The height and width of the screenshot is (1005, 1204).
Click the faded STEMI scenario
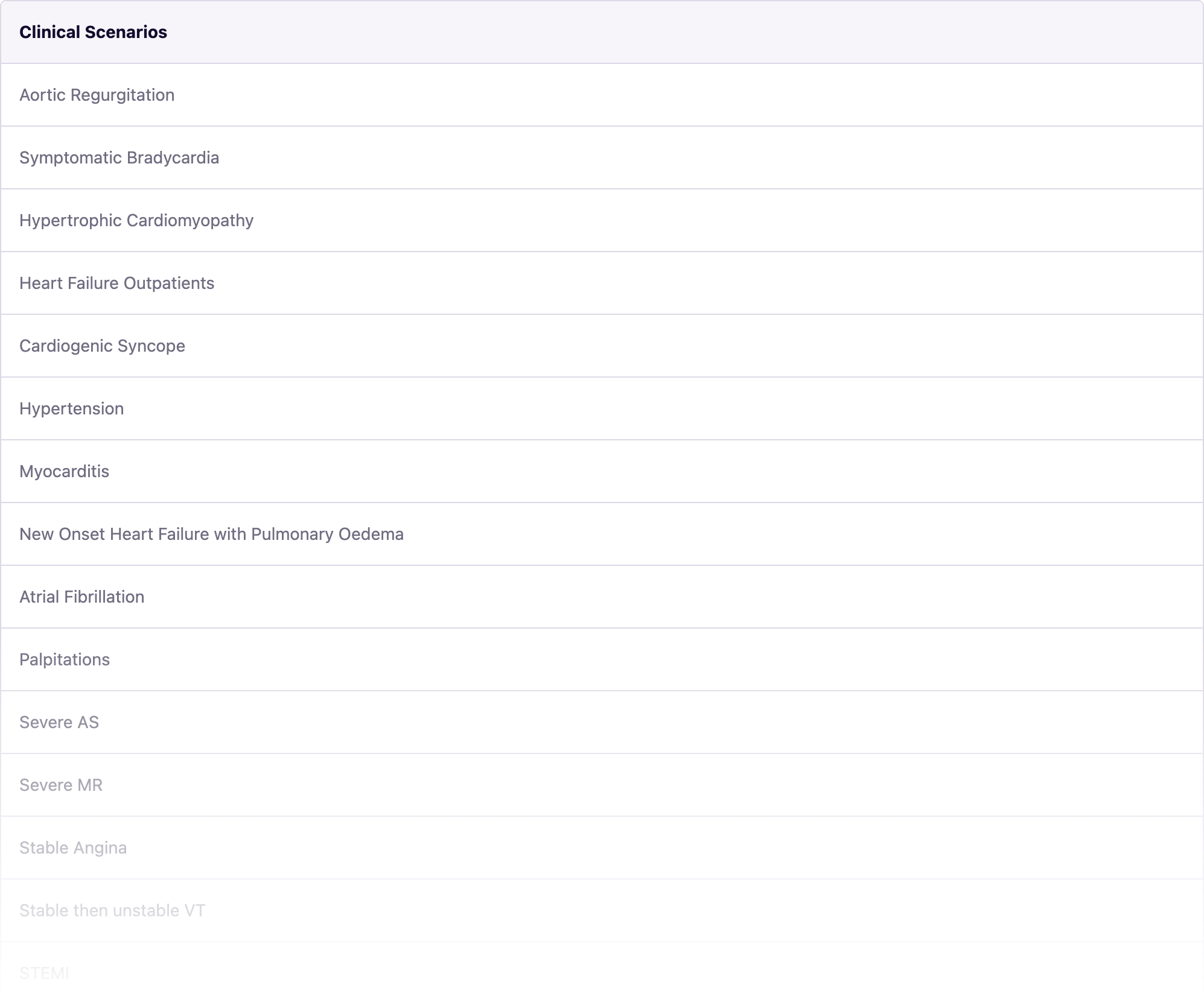[44, 973]
